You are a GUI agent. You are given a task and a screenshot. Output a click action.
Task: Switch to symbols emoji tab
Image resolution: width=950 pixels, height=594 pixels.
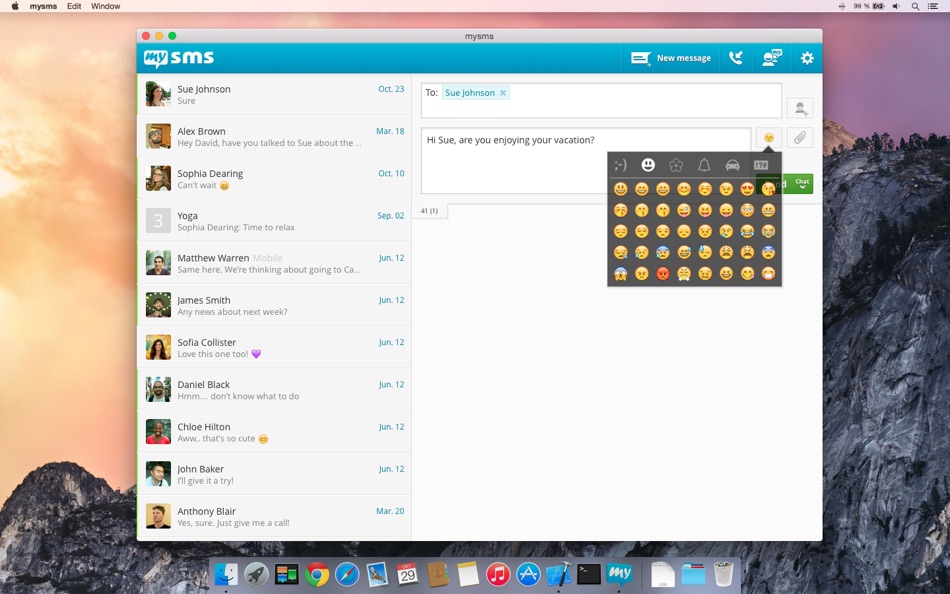pyautogui.click(x=761, y=165)
